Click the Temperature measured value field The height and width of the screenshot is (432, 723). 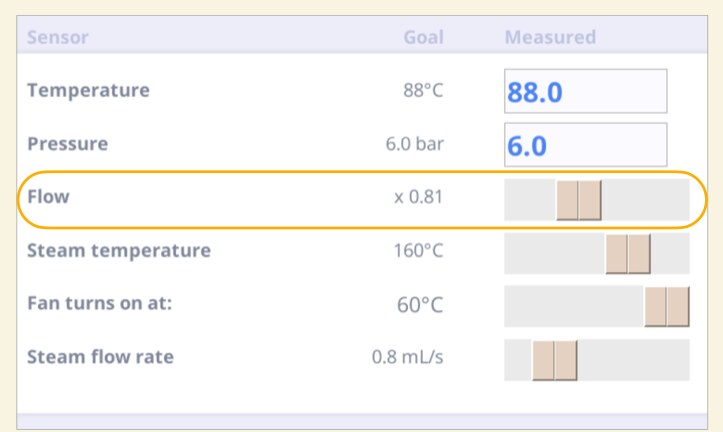[585, 91]
